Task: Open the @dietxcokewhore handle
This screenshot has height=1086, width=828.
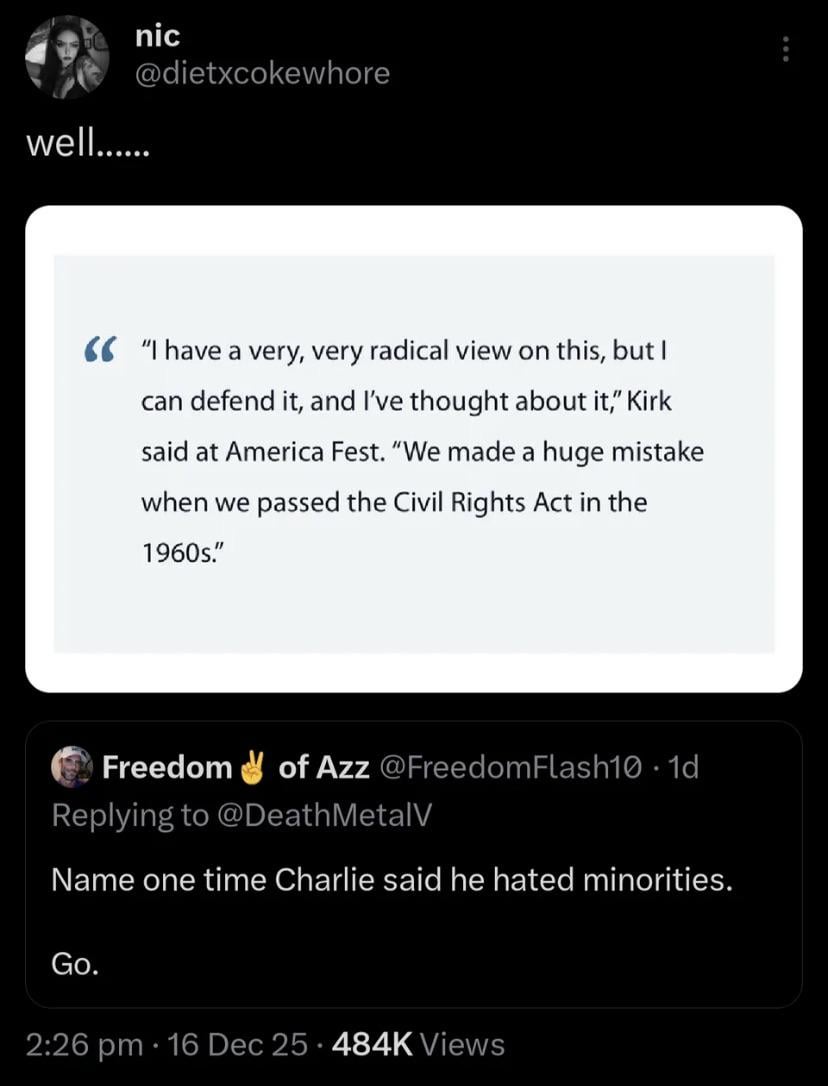Action: [x=262, y=73]
